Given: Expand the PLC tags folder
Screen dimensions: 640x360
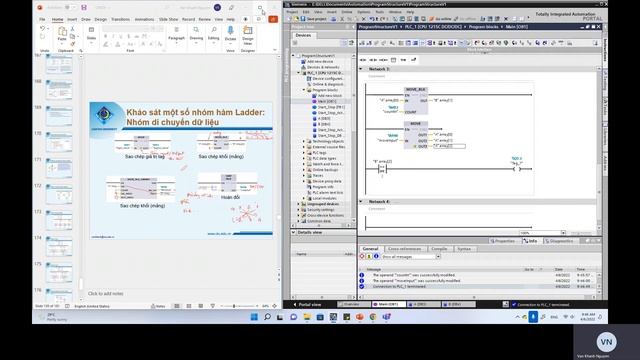Looking at the screenshot, I should [304, 153].
